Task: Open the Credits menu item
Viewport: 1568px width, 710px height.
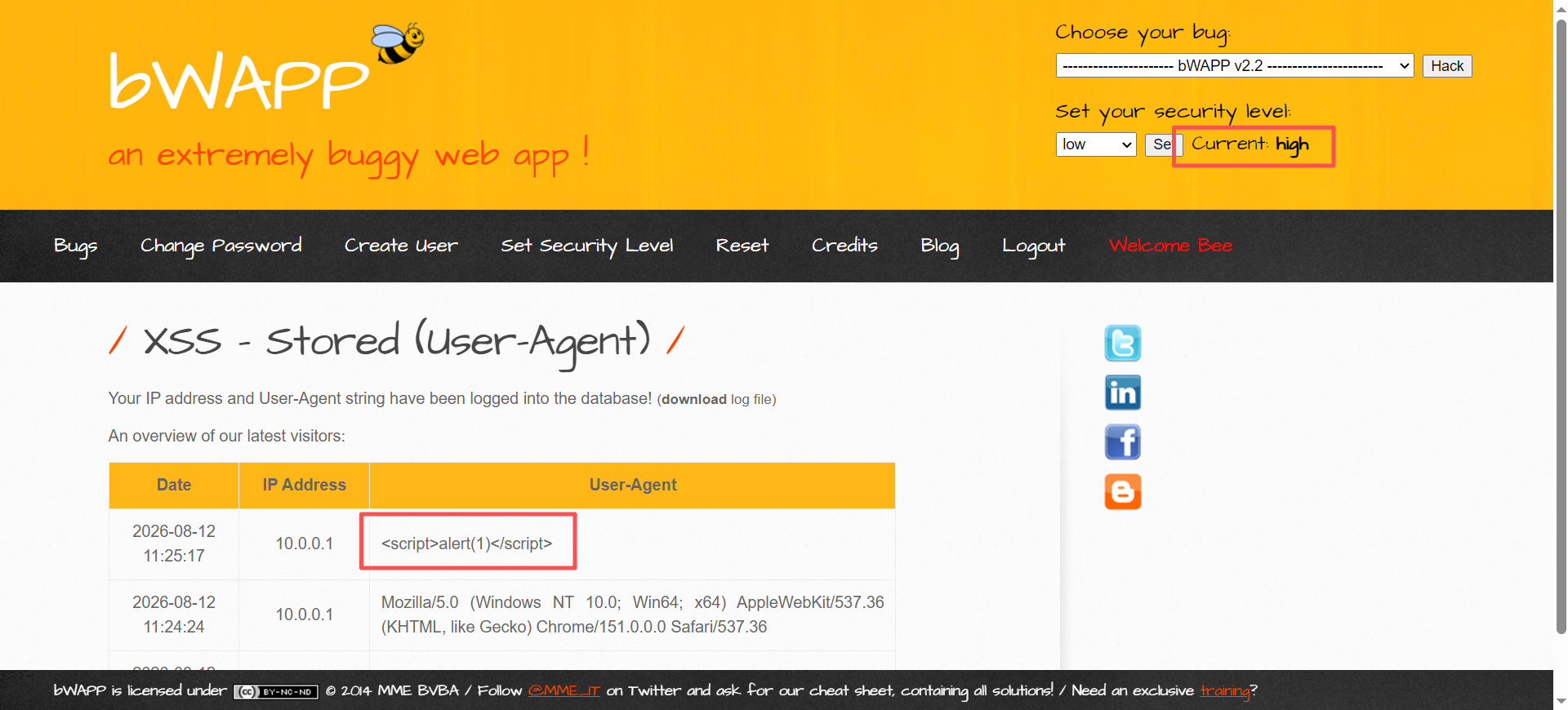Action: (x=844, y=246)
